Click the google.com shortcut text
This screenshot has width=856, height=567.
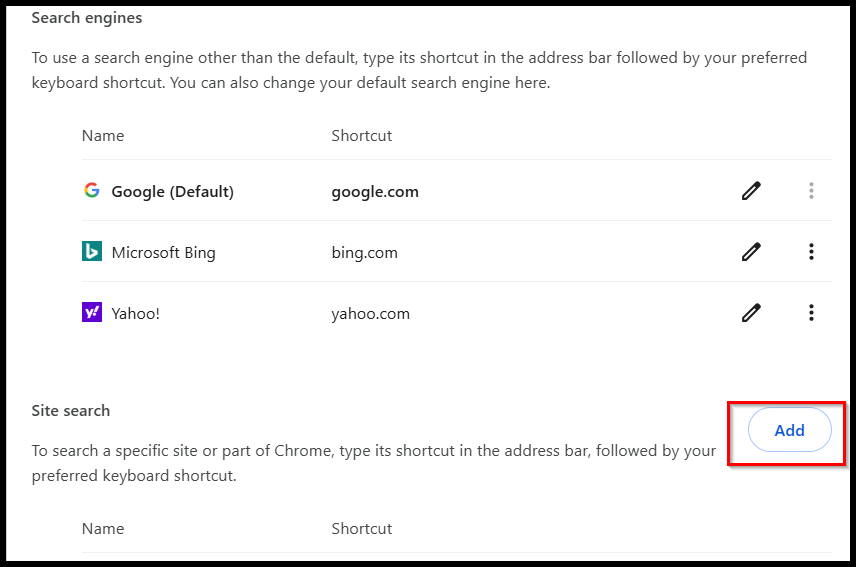[375, 192]
